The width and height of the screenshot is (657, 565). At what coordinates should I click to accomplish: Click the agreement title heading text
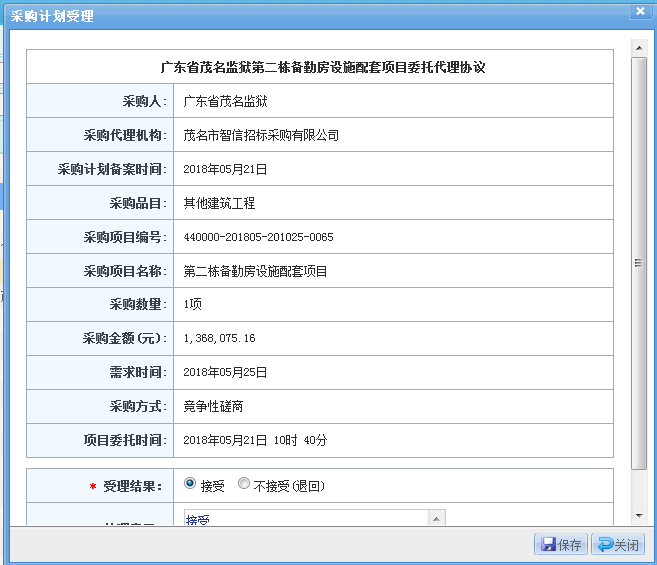tap(322, 67)
